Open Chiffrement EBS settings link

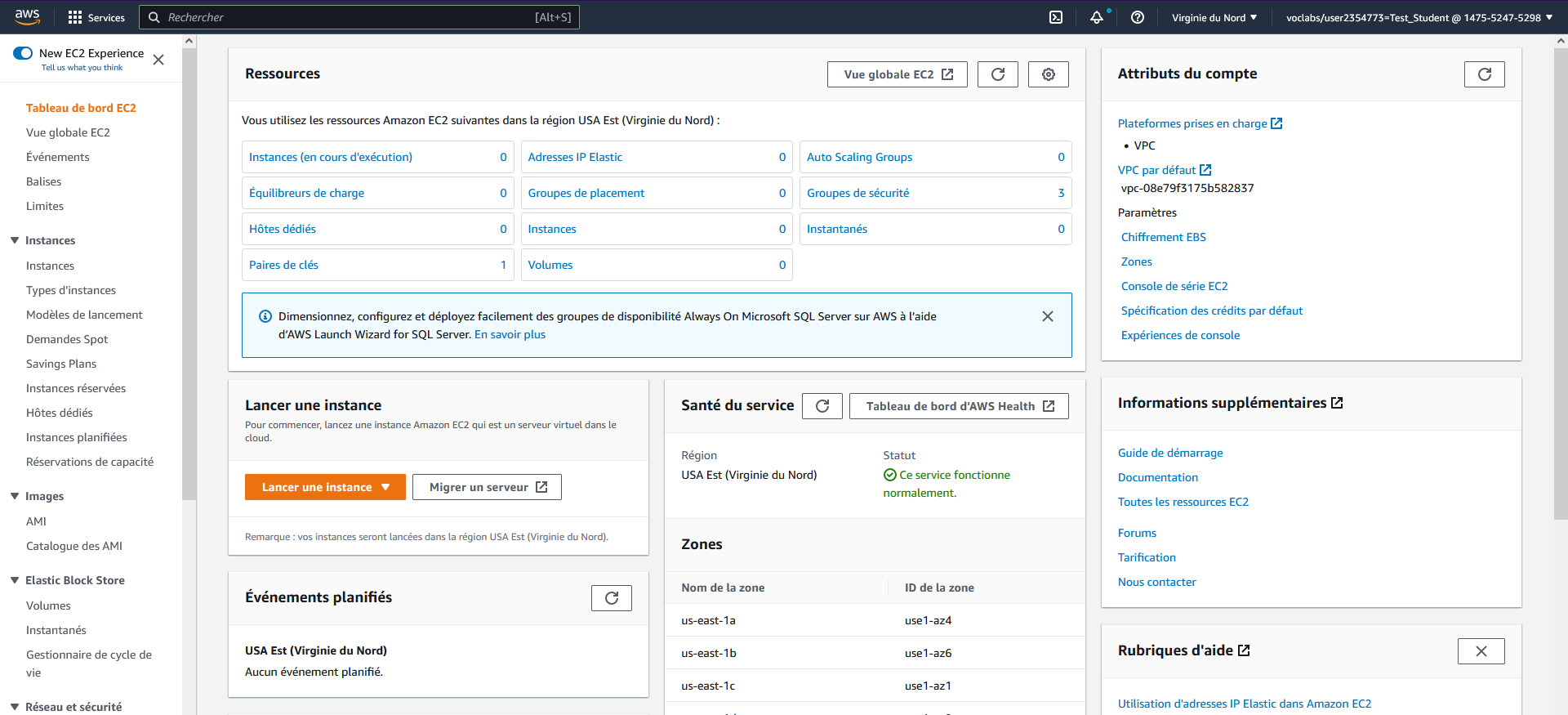point(1163,237)
